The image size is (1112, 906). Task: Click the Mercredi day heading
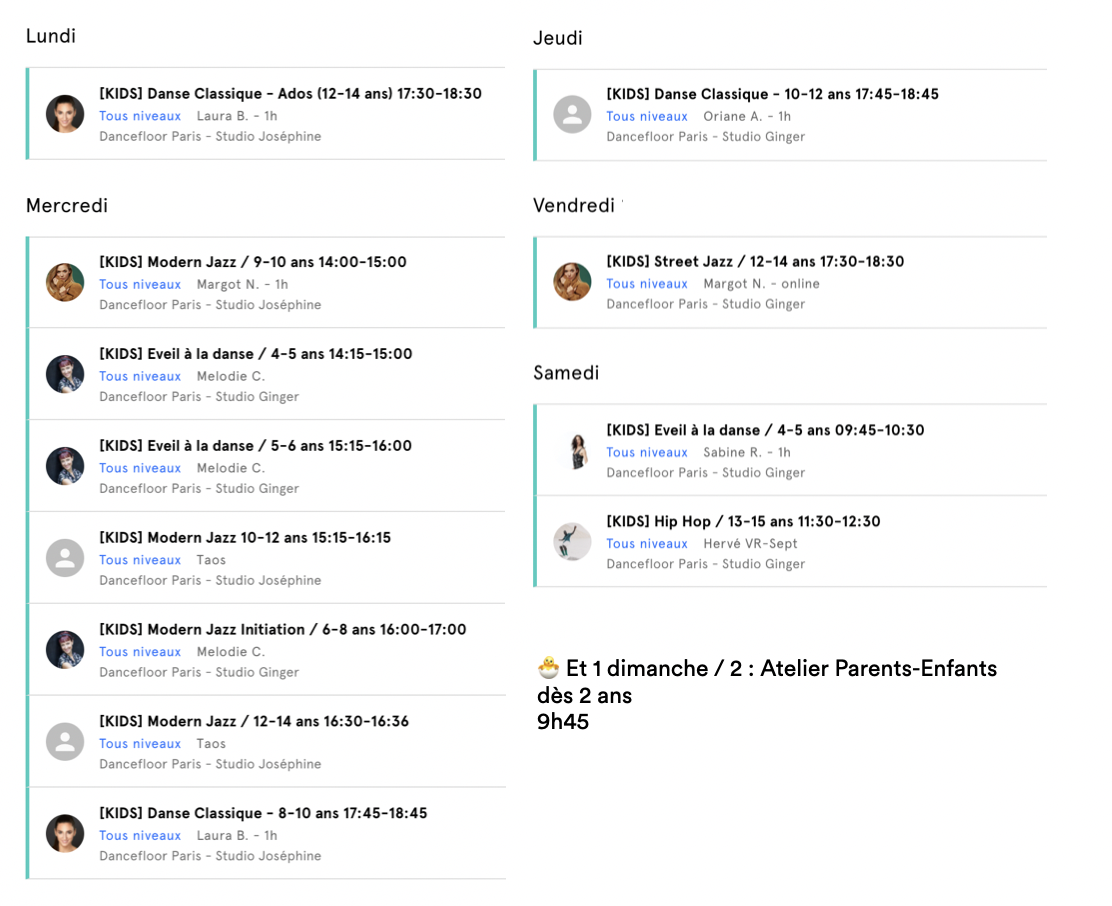point(67,205)
